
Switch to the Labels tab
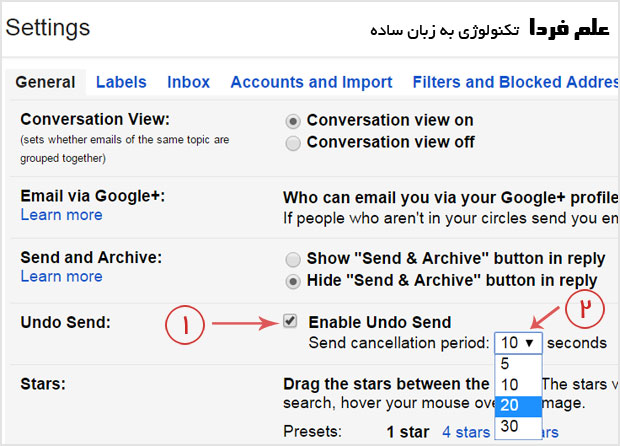coord(121,82)
